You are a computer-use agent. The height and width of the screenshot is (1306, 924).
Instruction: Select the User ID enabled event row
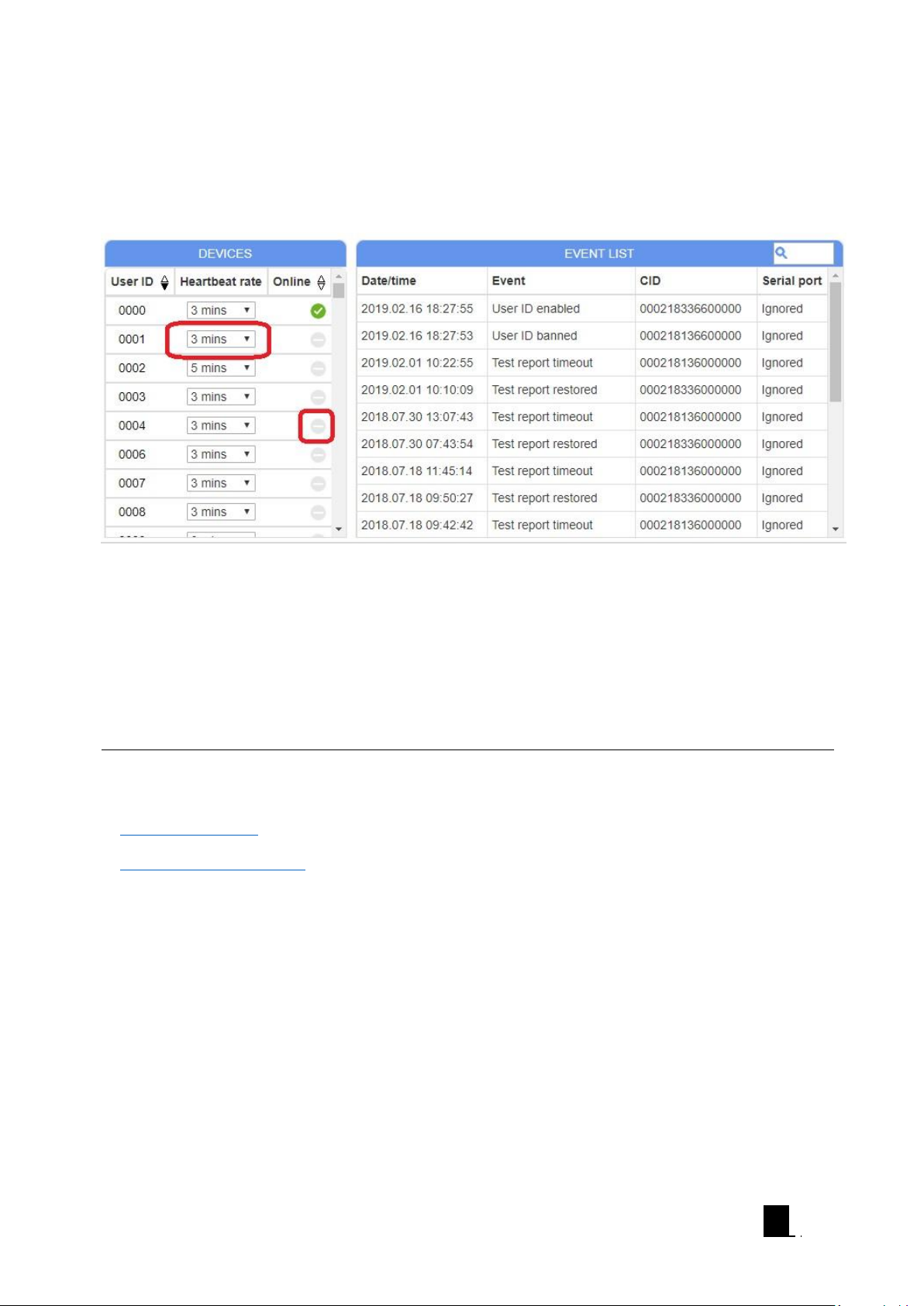tap(536, 308)
